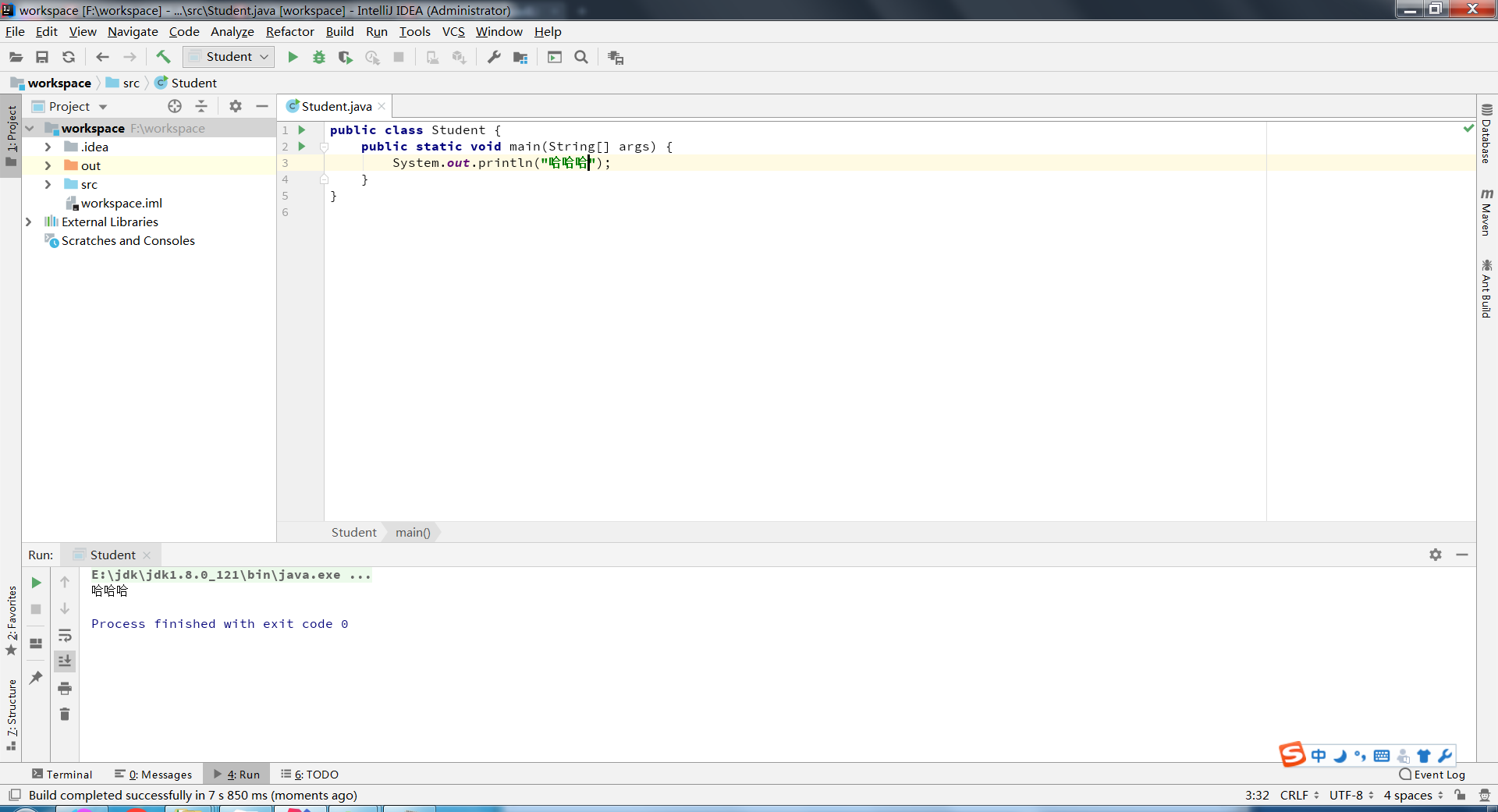Image resolution: width=1498 pixels, height=812 pixels.
Task: Click the Forward navigation arrow
Action: (130, 57)
